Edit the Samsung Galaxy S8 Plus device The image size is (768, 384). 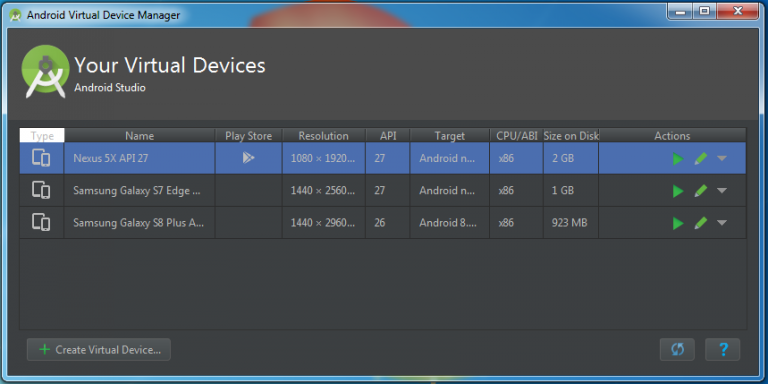(x=701, y=223)
